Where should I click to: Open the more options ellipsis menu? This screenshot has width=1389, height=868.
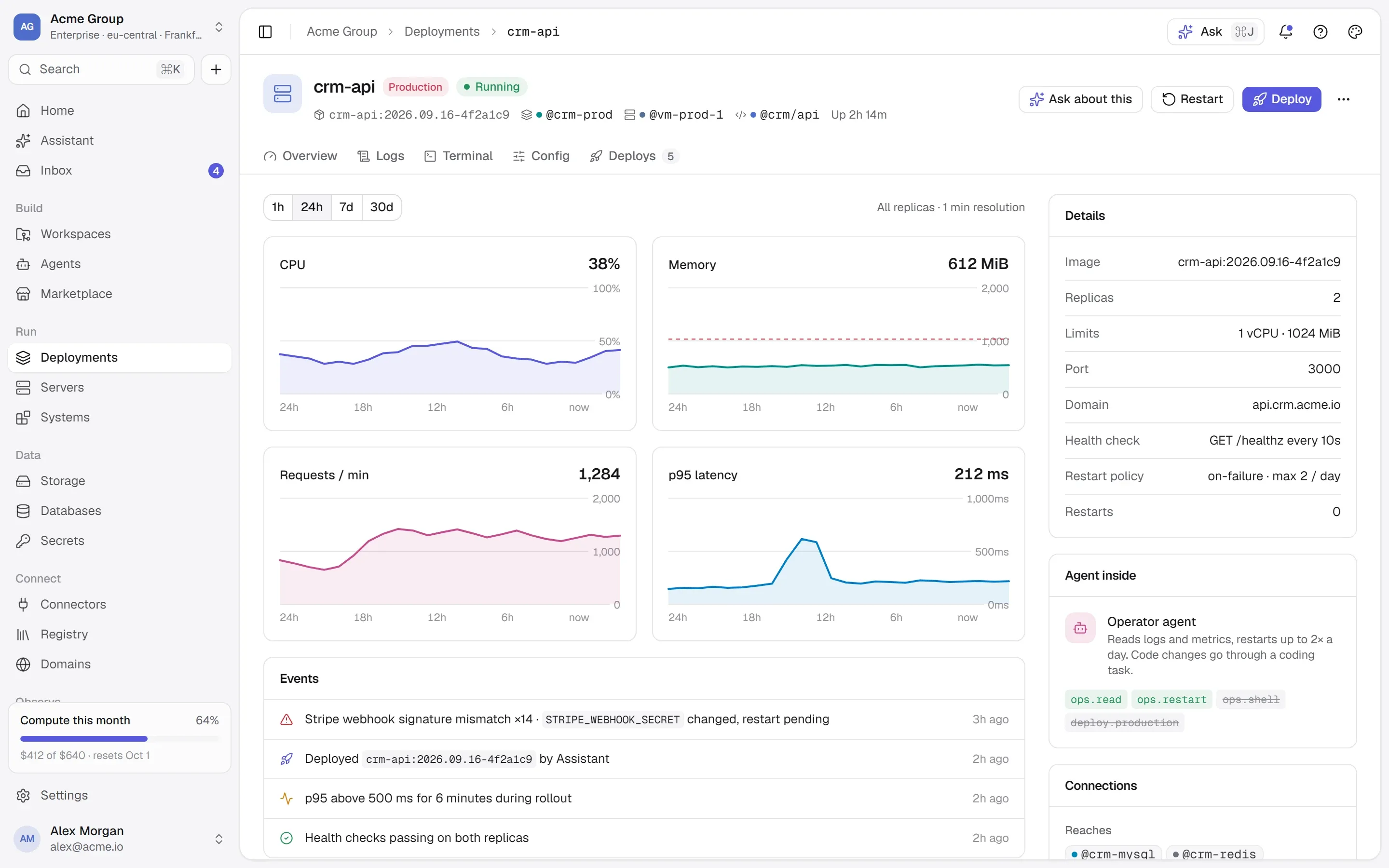(1343, 99)
